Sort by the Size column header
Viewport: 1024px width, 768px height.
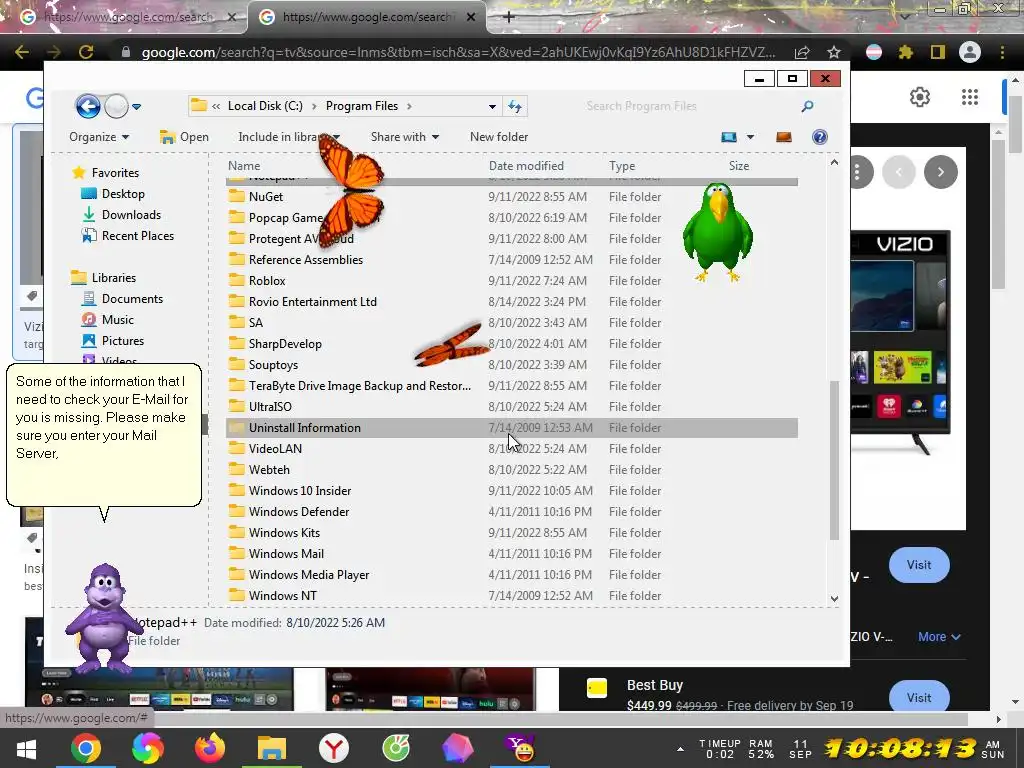[x=739, y=166]
